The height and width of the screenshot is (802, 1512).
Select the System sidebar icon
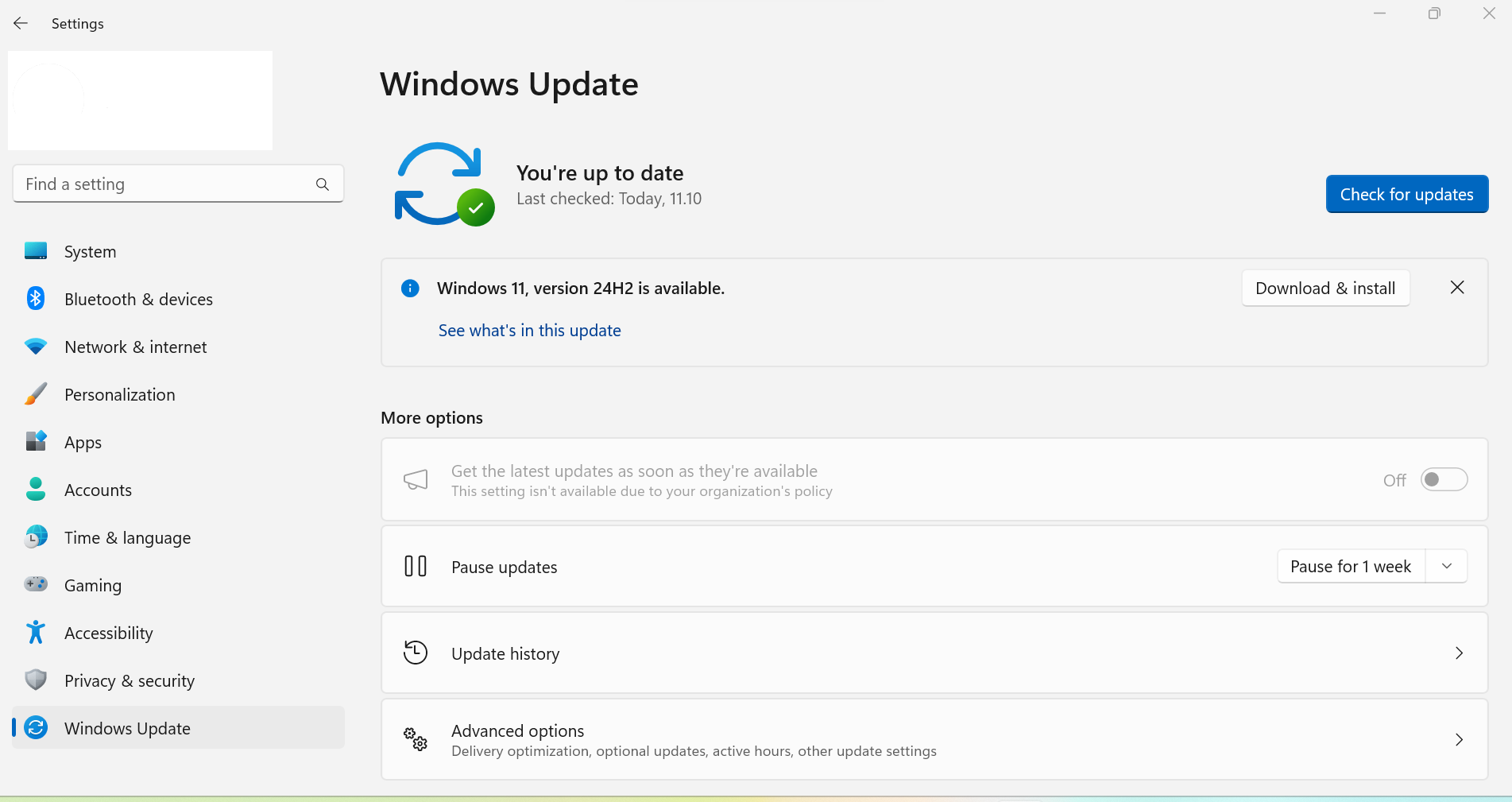(36, 250)
